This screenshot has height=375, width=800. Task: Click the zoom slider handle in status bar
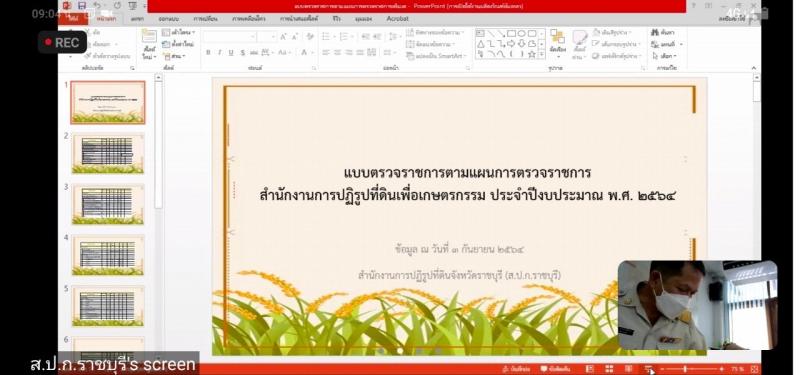click(685, 369)
